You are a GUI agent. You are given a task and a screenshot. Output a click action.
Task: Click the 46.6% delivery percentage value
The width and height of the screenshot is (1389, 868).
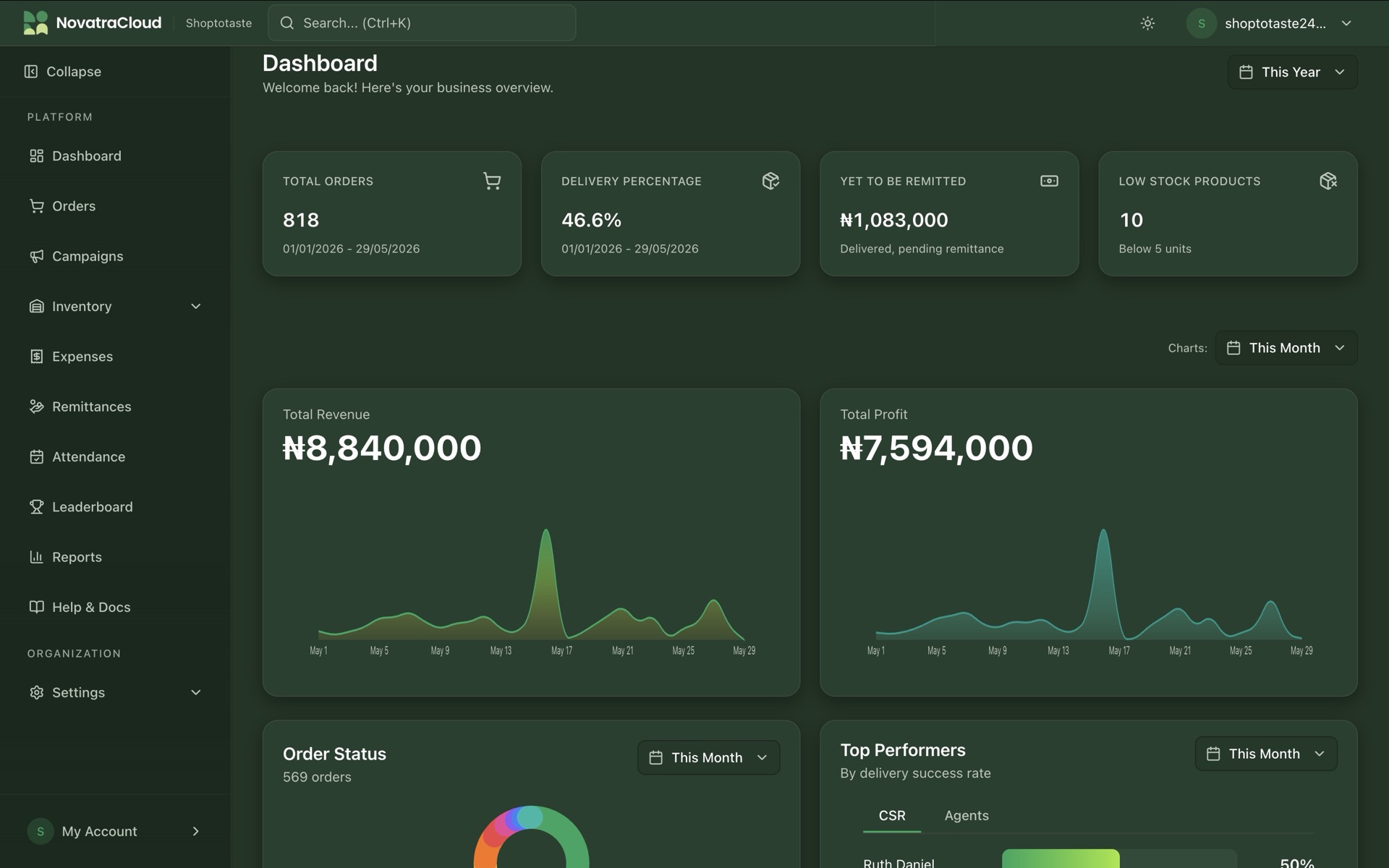click(591, 220)
